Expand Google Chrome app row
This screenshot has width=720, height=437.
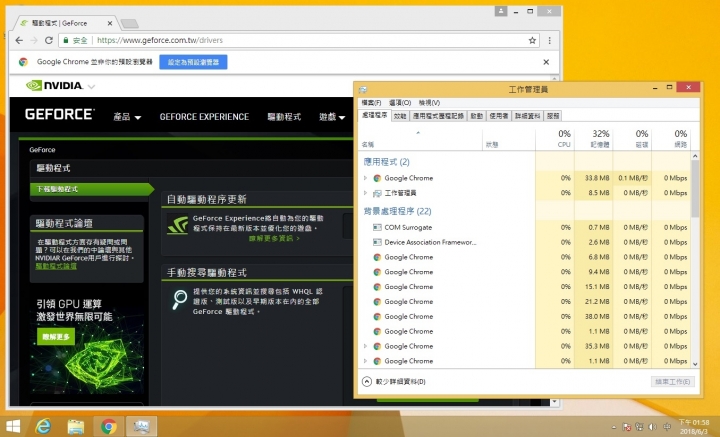[366, 178]
